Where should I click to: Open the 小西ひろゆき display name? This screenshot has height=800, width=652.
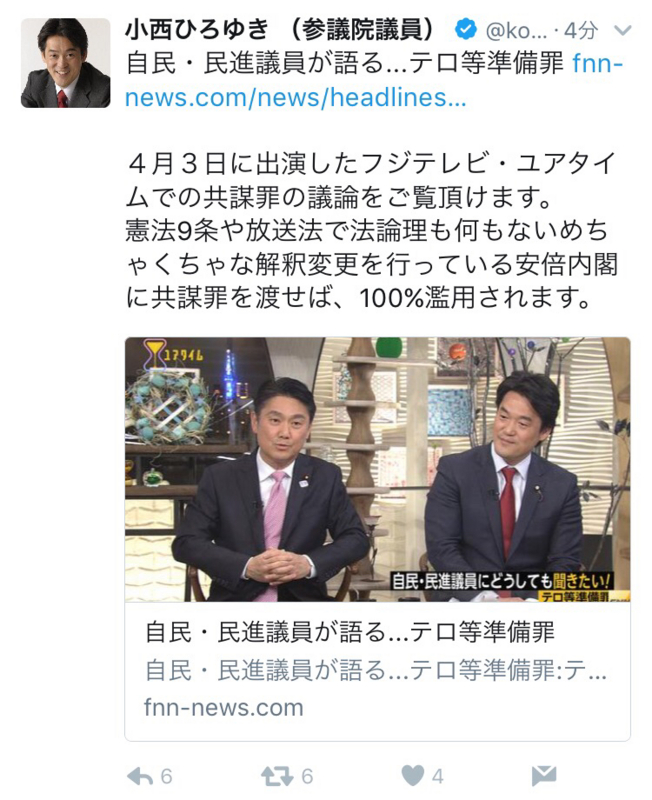pyautogui.click(x=197, y=30)
